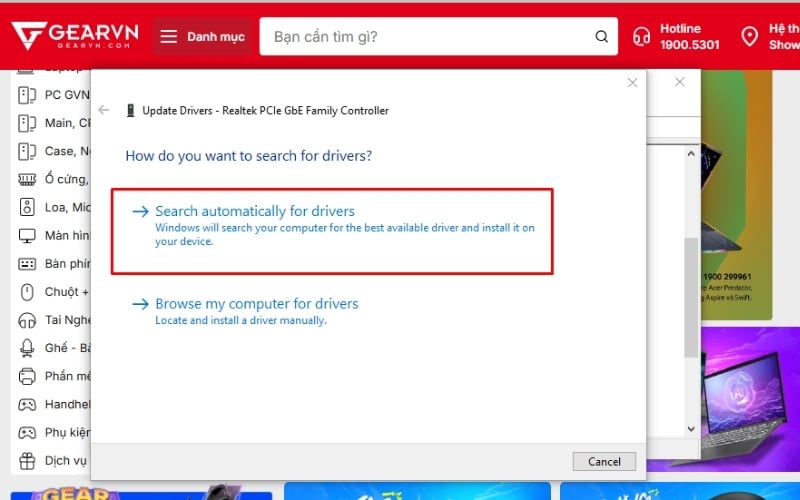Screen dimensions: 800x500
Task: Click the Hotline headset icon
Action: [641, 37]
